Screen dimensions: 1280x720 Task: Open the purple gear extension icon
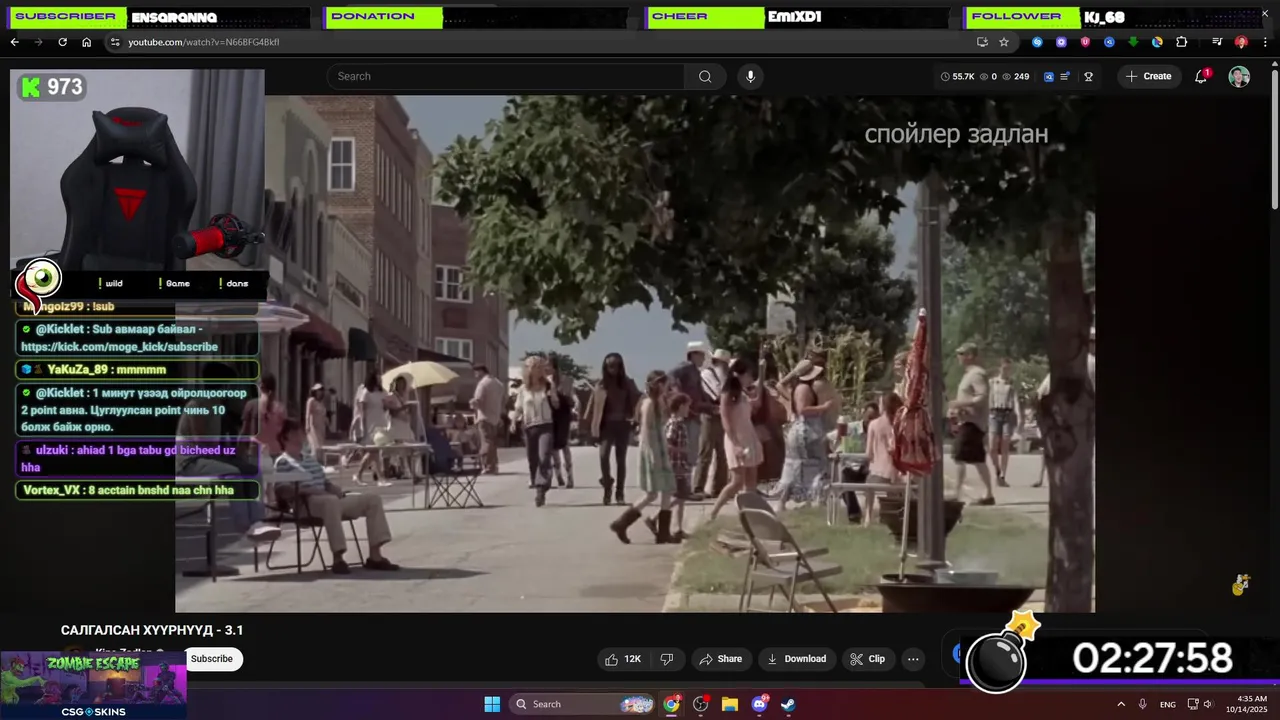pos(1061,42)
